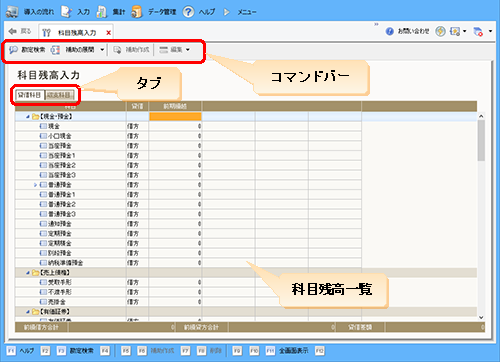Image resolution: width=500 pixels, height=362 pixels.
Task: Click the メニュー arrow item
Action: (x=227, y=12)
